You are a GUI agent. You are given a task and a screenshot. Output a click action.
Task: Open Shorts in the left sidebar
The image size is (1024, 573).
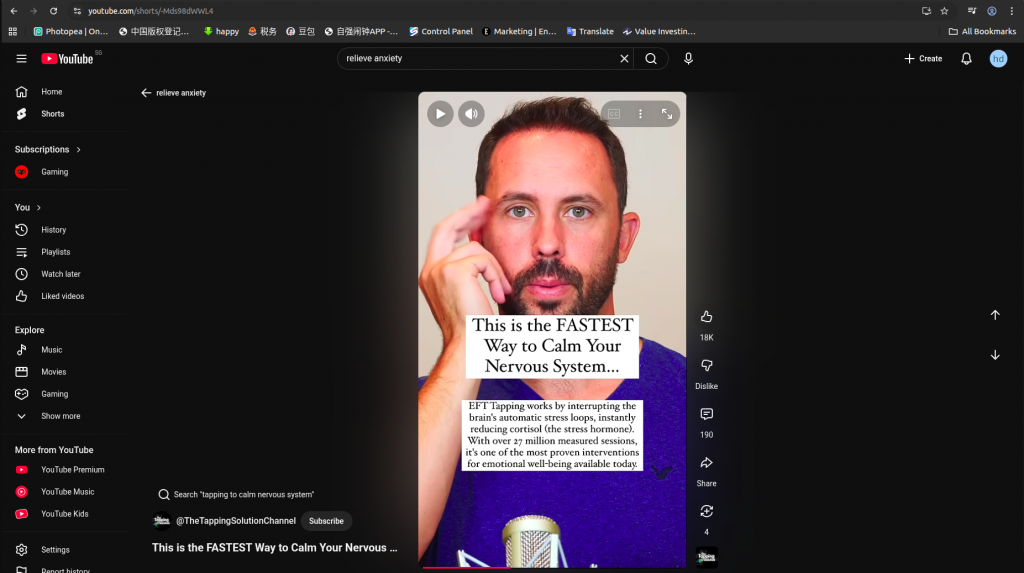52,114
